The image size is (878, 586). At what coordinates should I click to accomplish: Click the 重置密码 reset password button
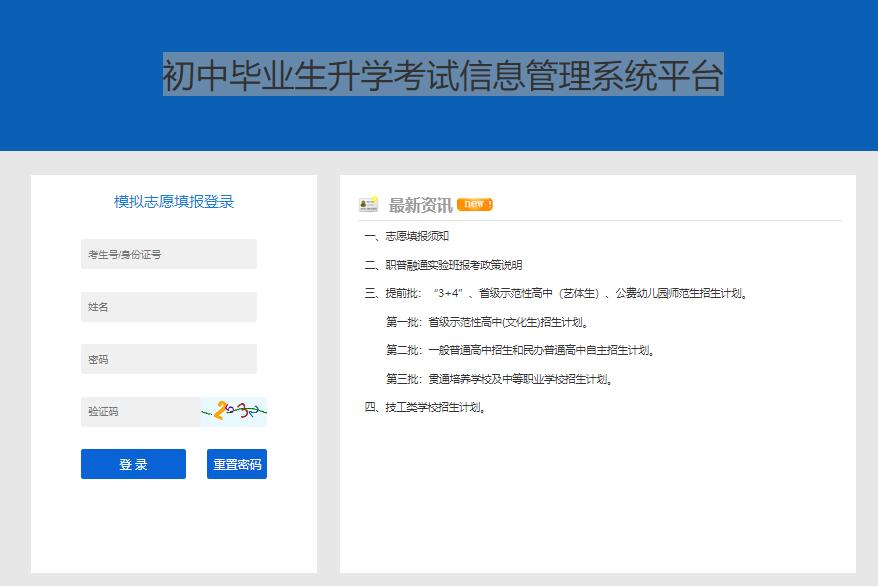[x=237, y=464]
